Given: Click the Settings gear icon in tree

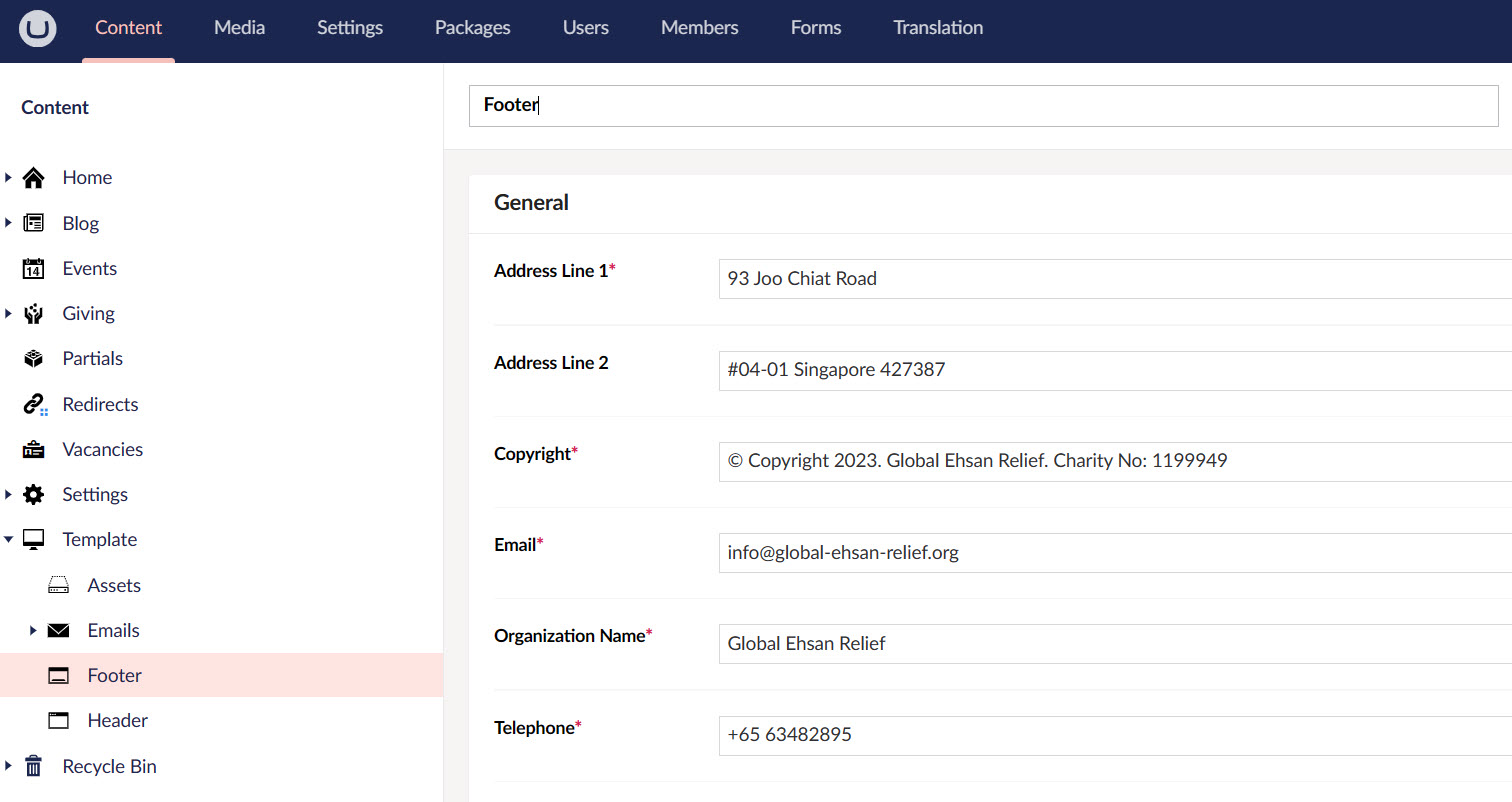Looking at the screenshot, I should (x=33, y=495).
